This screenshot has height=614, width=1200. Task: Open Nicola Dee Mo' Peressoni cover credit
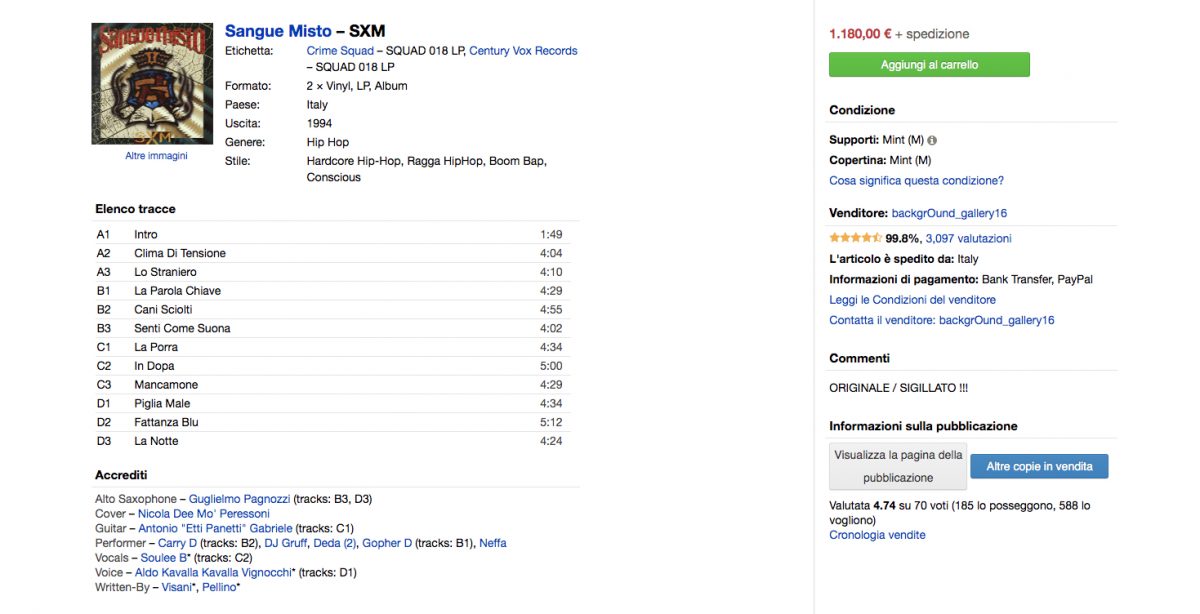click(x=204, y=514)
